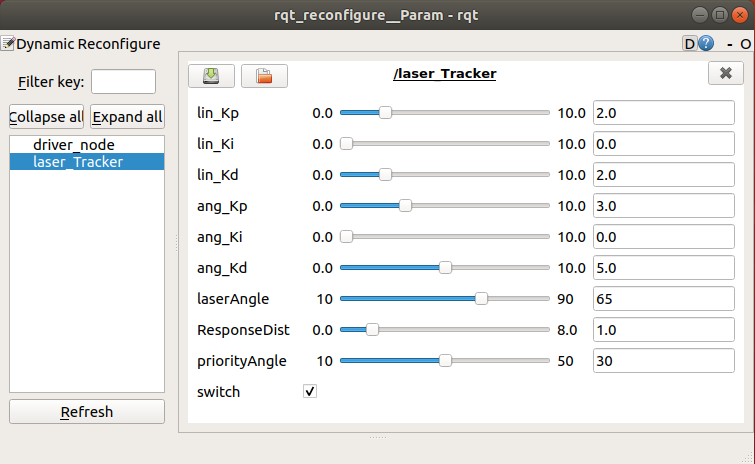Close the rqt window
755x464 pixels.
coord(740,15)
